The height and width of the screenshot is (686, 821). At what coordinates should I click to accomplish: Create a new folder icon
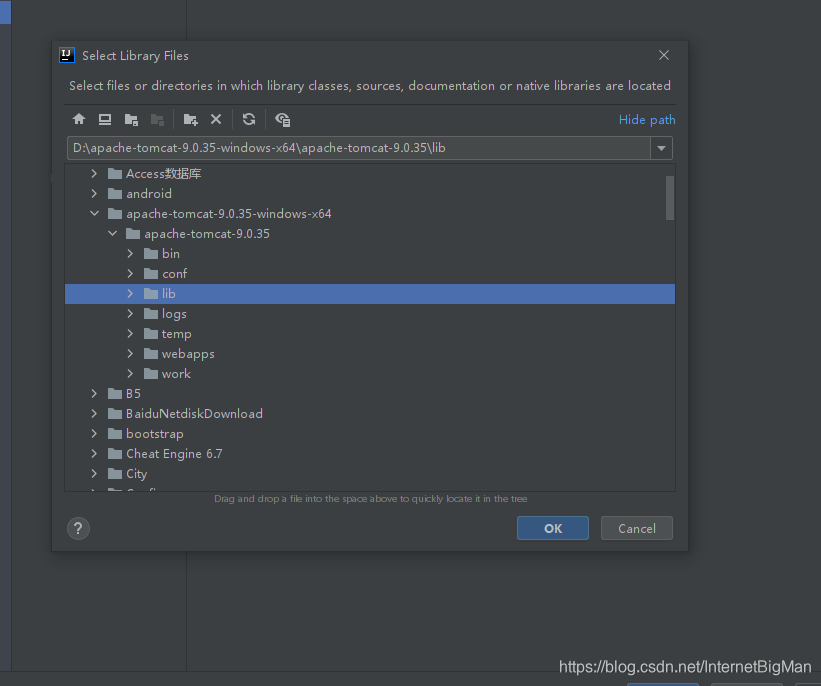tap(191, 119)
